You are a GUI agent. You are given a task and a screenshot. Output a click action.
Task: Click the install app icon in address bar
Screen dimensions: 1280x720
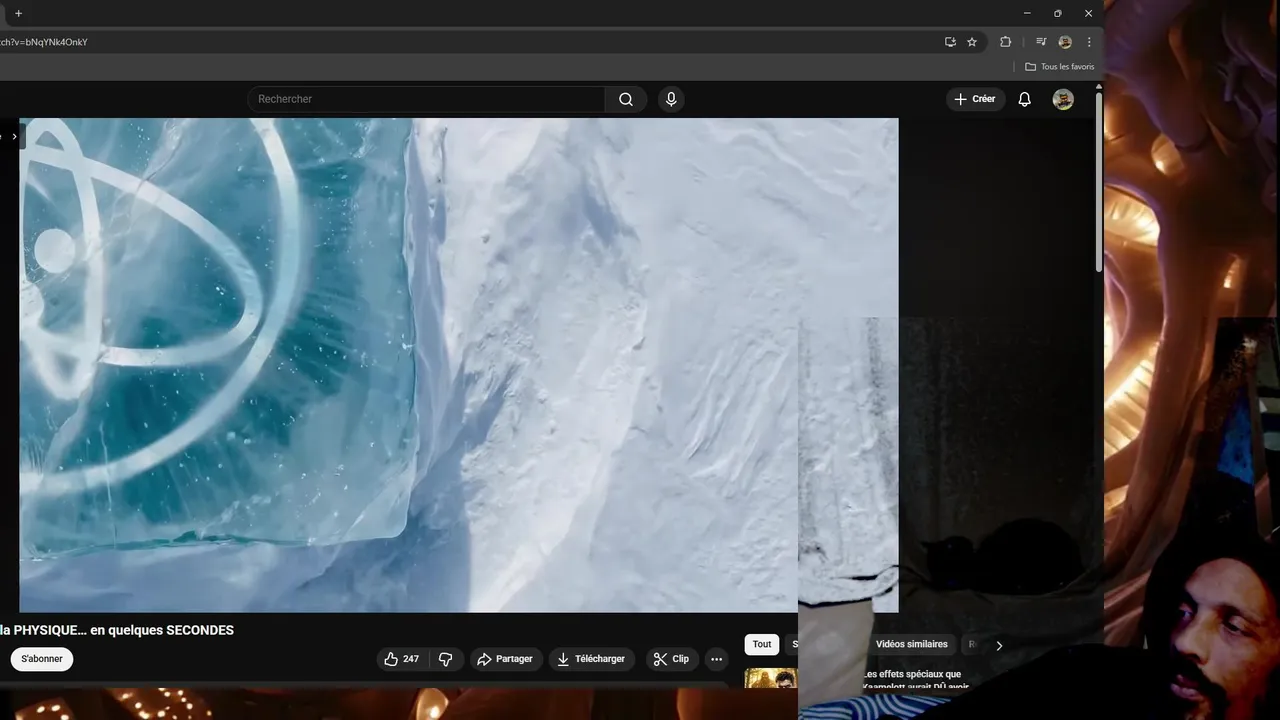[x=950, y=42]
